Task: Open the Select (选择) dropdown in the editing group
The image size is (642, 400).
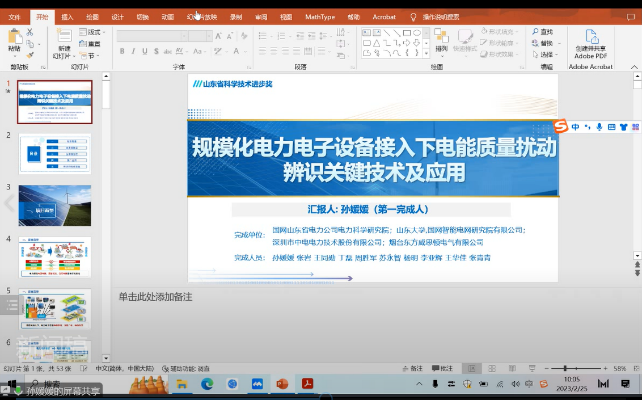Action: (545, 55)
